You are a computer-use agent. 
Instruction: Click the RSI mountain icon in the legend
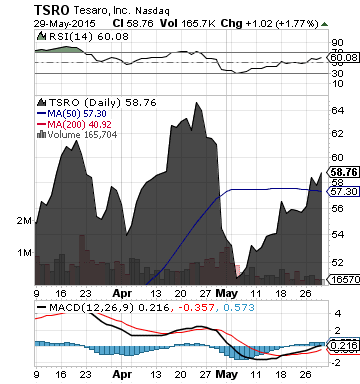tap(41, 36)
